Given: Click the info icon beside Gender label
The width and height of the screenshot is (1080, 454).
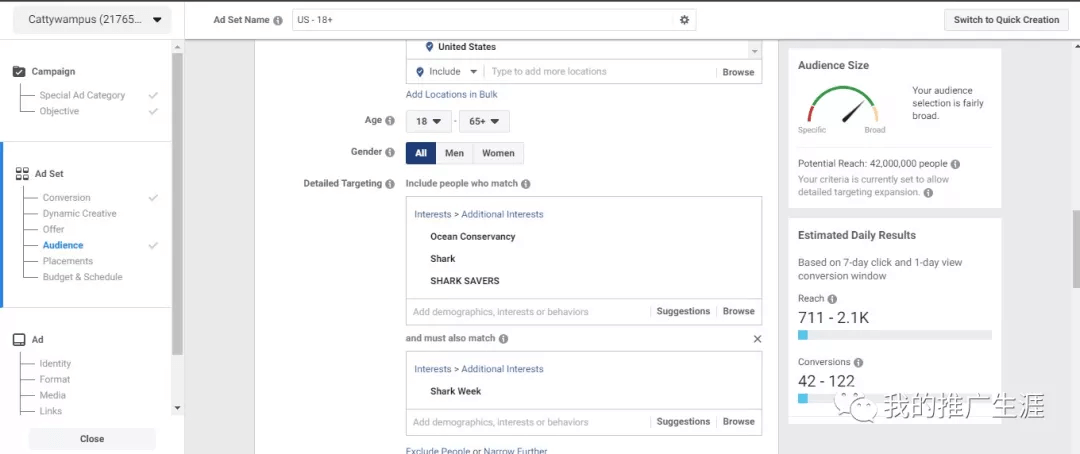Looking at the screenshot, I should pyautogui.click(x=390, y=152).
